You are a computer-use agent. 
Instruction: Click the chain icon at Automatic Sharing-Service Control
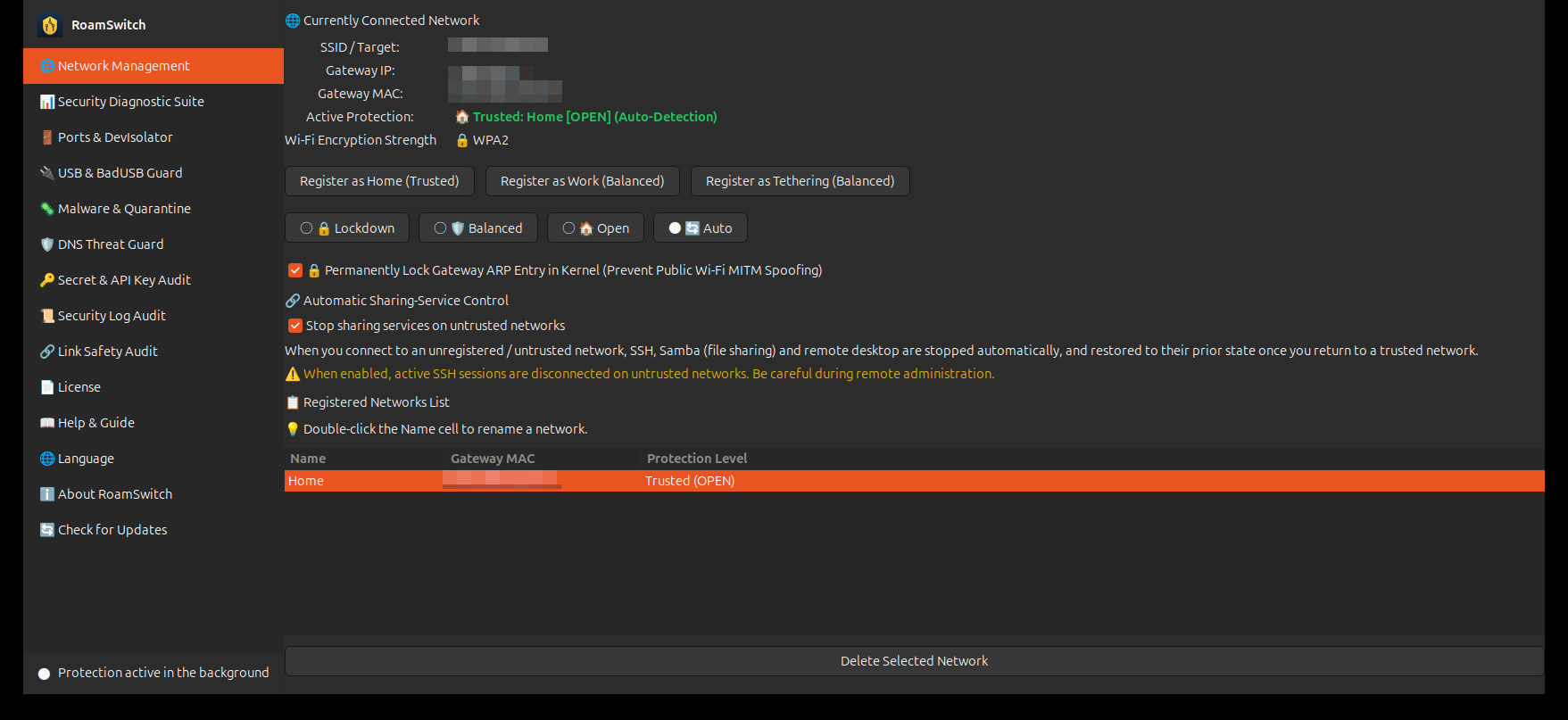293,301
